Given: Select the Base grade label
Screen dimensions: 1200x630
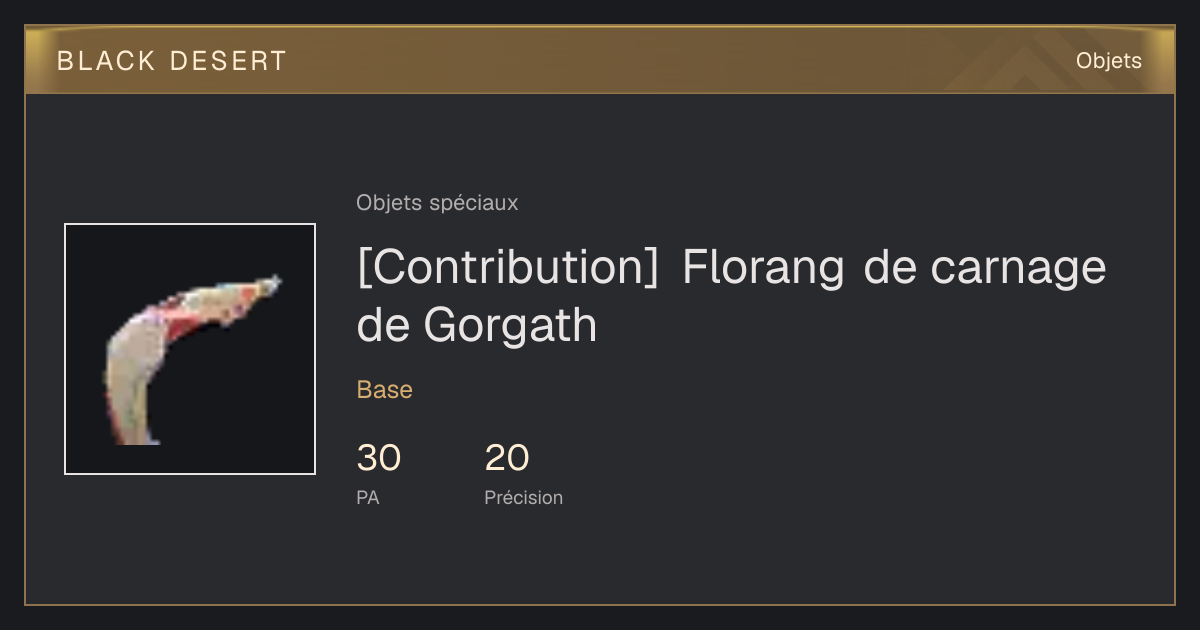Looking at the screenshot, I should coord(385,390).
